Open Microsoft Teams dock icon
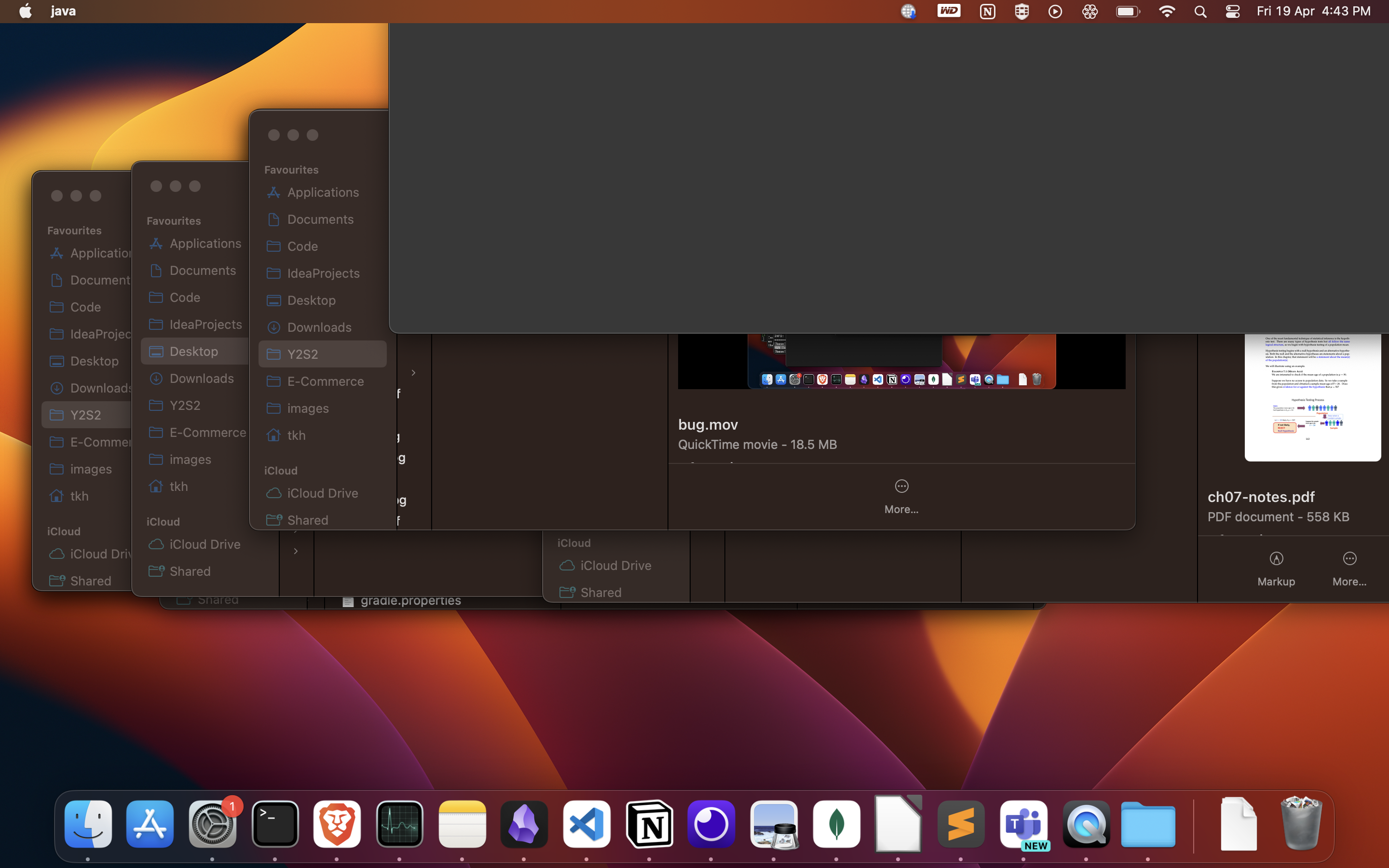Viewport: 1389px width, 868px height. 1023,825
